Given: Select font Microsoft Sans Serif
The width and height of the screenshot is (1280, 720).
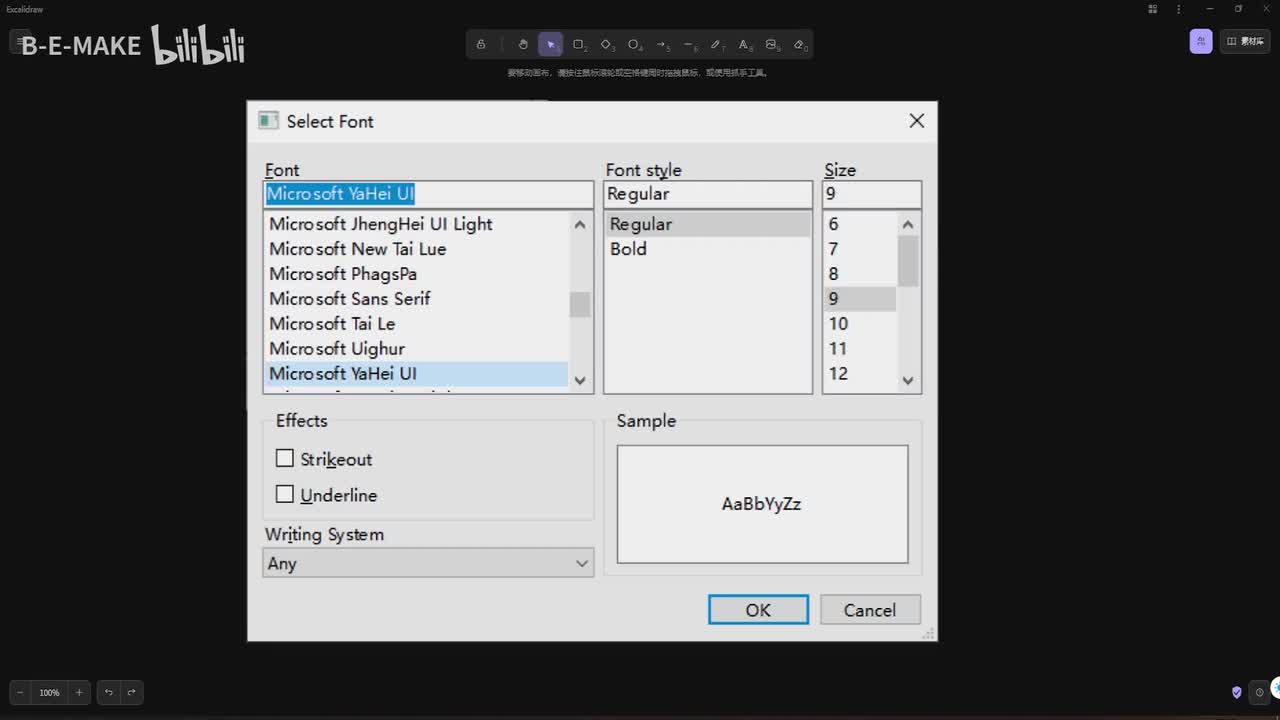Looking at the screenshot, I should point(417,299).
